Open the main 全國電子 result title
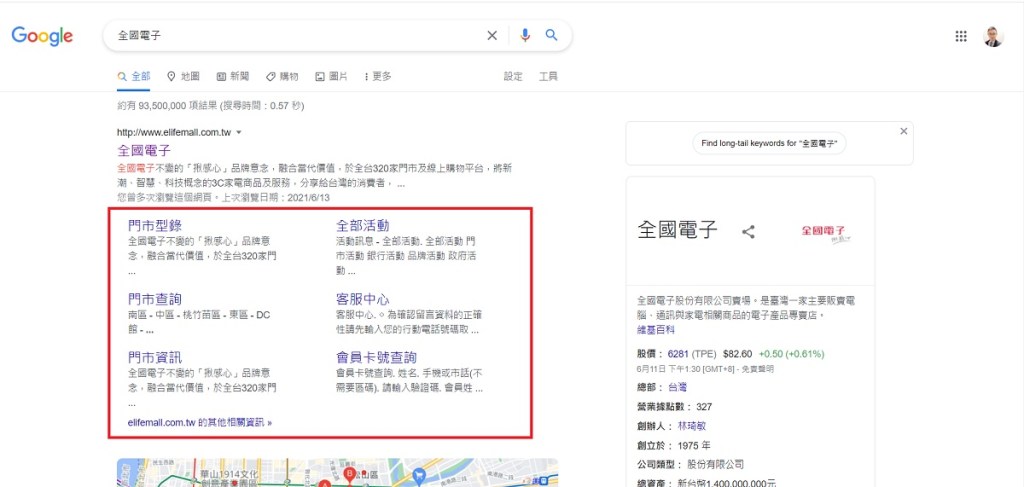This screenshot has height=487, width=1024. (x=144, y=151)
